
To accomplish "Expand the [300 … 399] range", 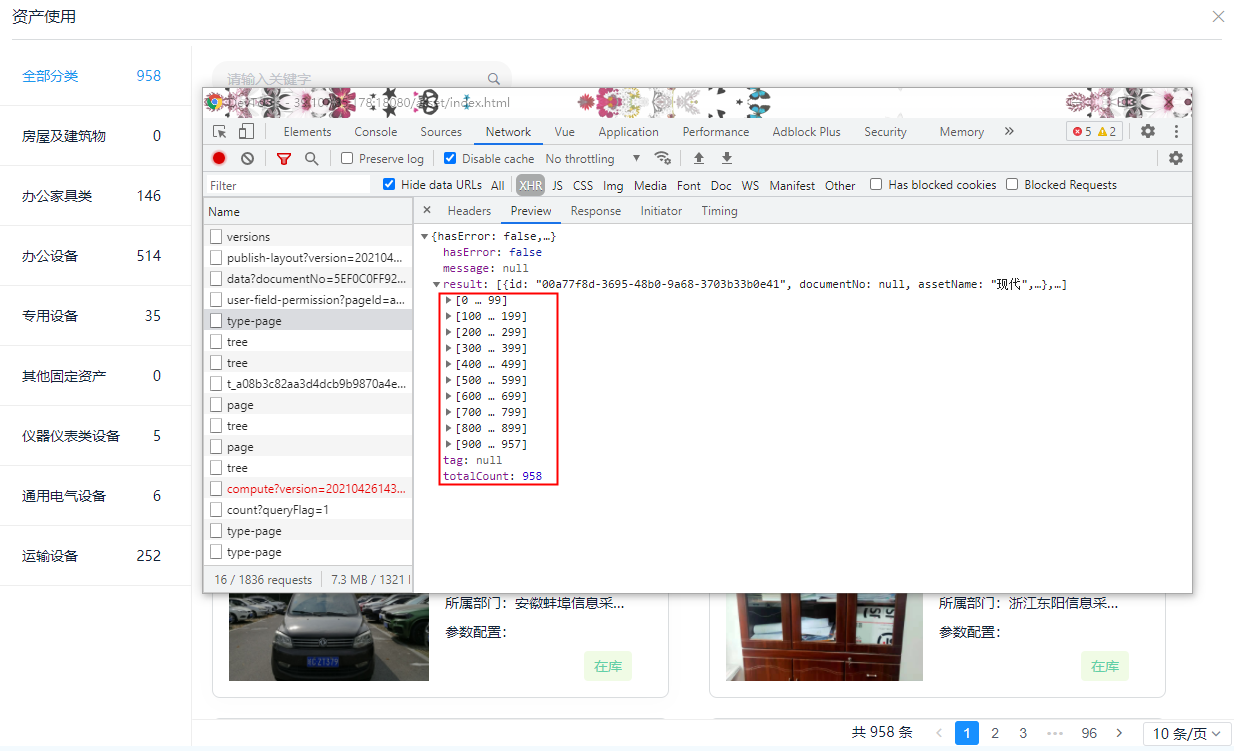I will tap(449, 348).
